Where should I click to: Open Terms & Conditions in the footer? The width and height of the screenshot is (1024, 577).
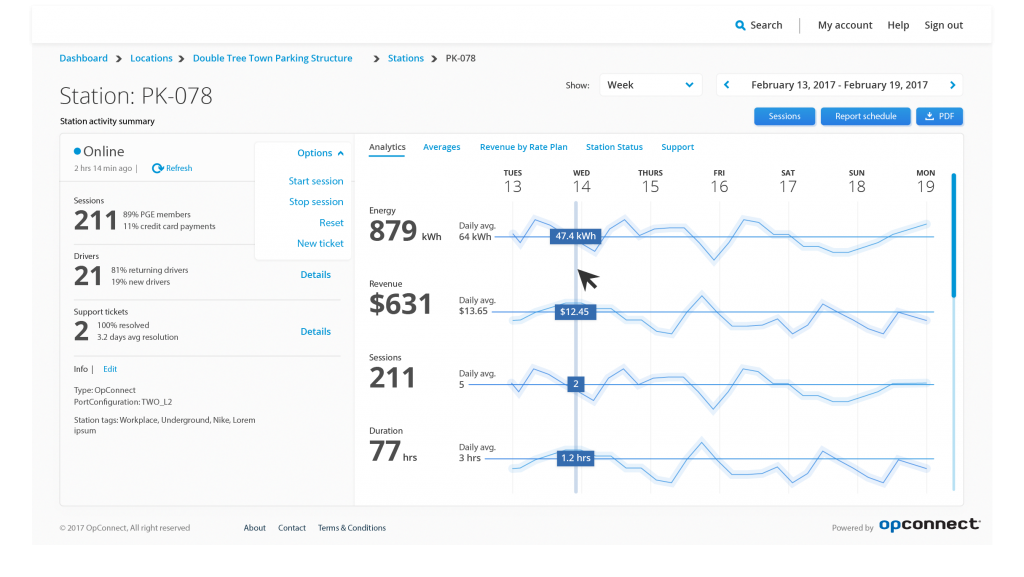coord(351,527)
